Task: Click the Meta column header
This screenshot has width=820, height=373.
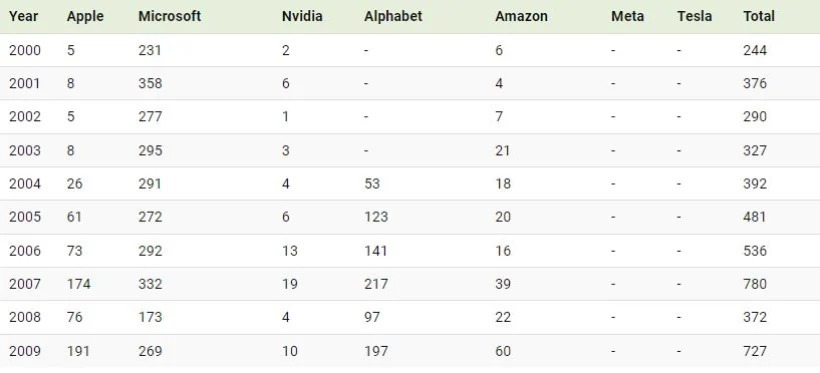Action: coord(627,16)
